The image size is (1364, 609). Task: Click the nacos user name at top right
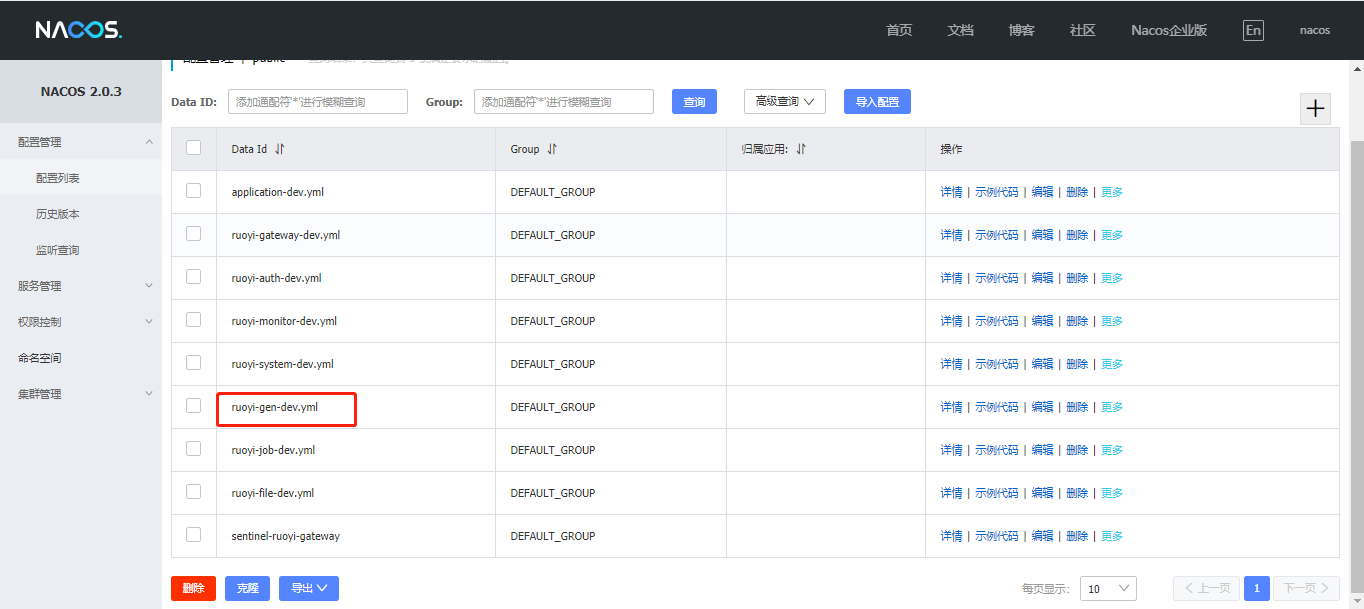1315,30
